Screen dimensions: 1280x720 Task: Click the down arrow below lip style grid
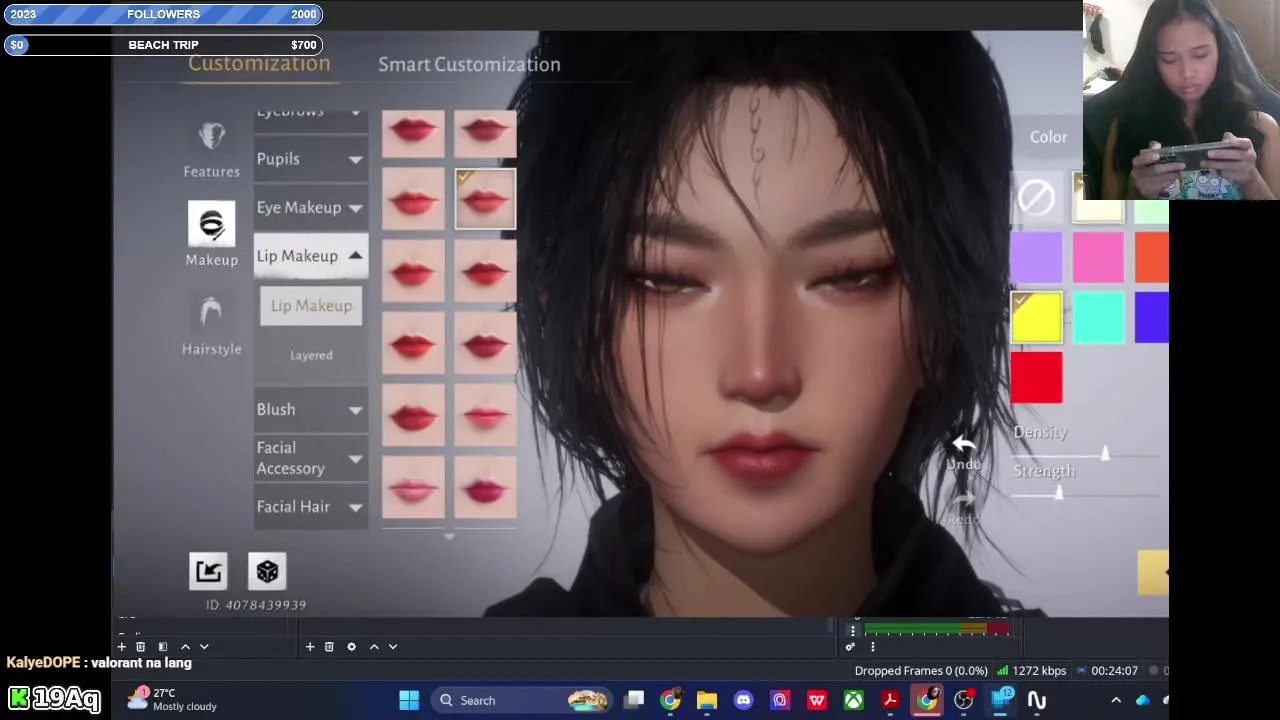[449, 537]
